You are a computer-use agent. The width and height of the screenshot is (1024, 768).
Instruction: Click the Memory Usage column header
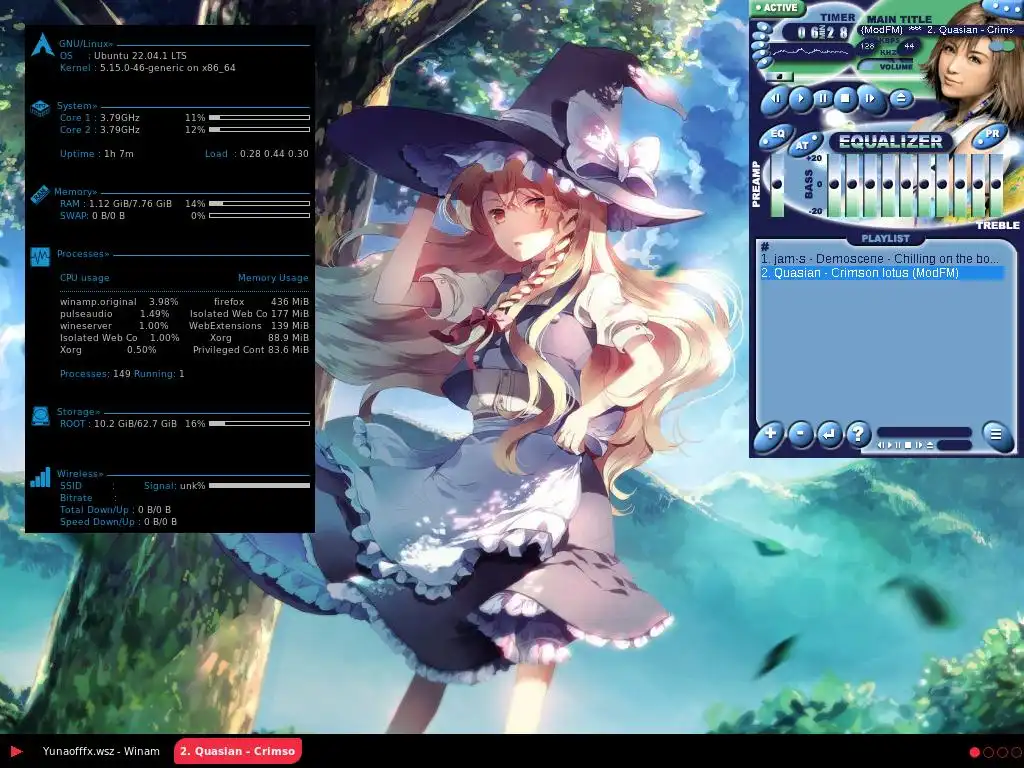click(x=273, y=278)
